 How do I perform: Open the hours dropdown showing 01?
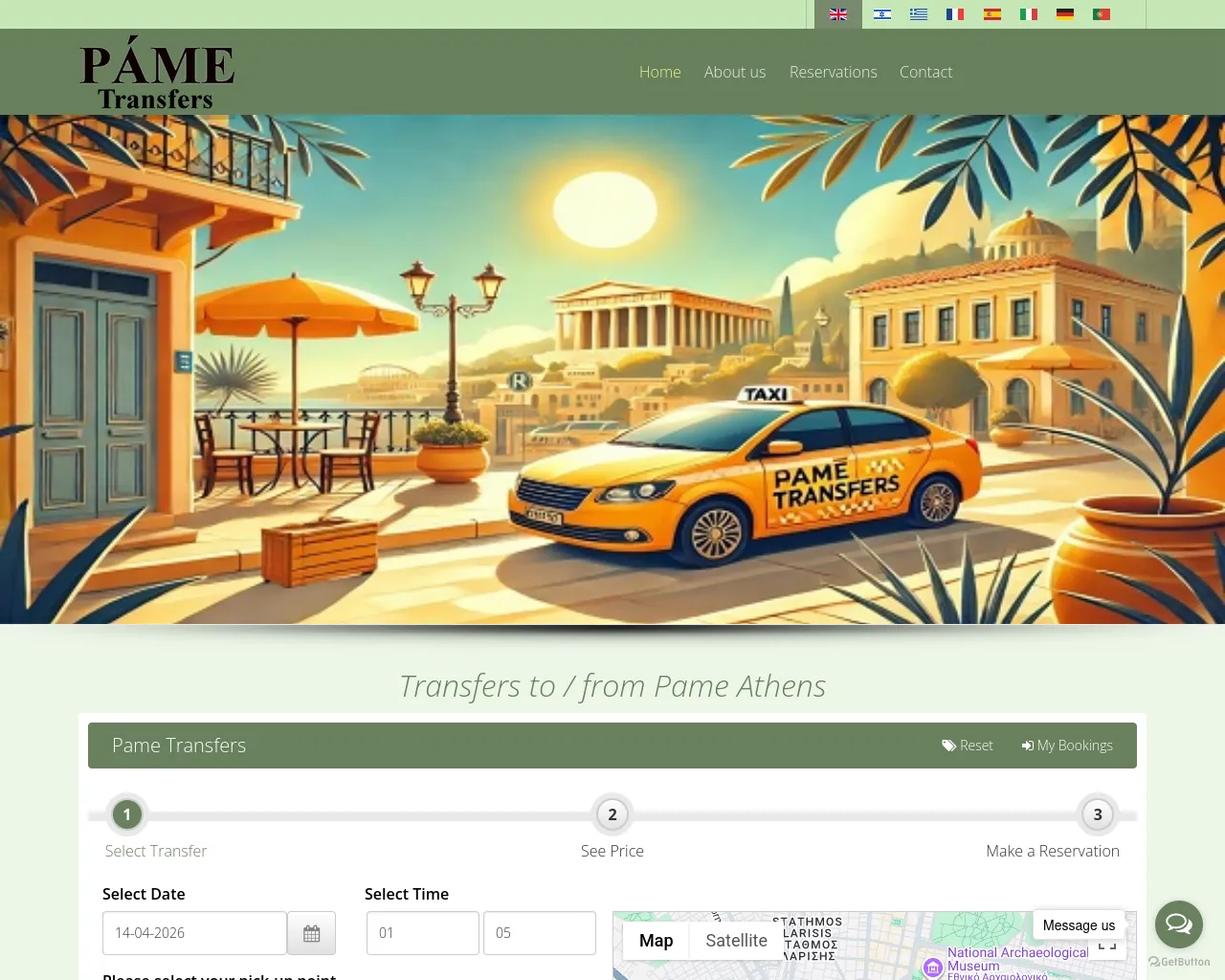422,932
